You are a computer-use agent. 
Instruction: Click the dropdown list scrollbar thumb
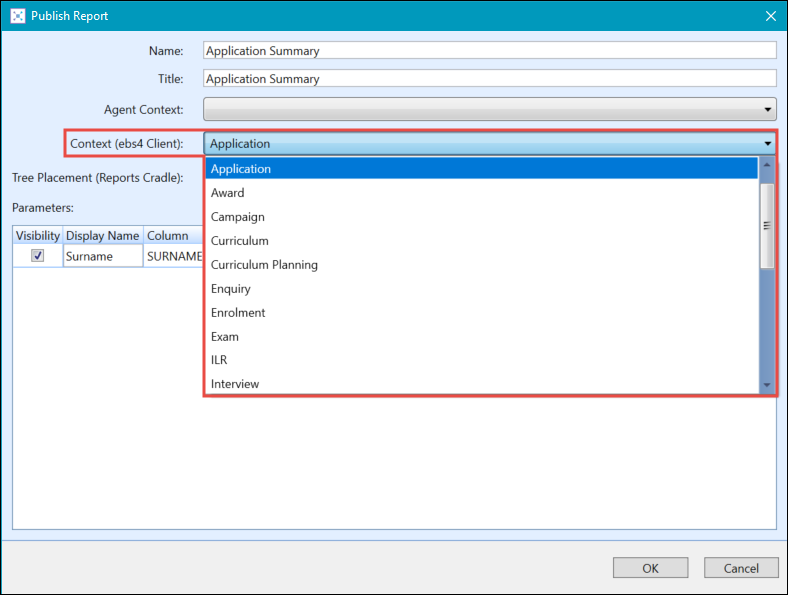(x=767, y=226)
